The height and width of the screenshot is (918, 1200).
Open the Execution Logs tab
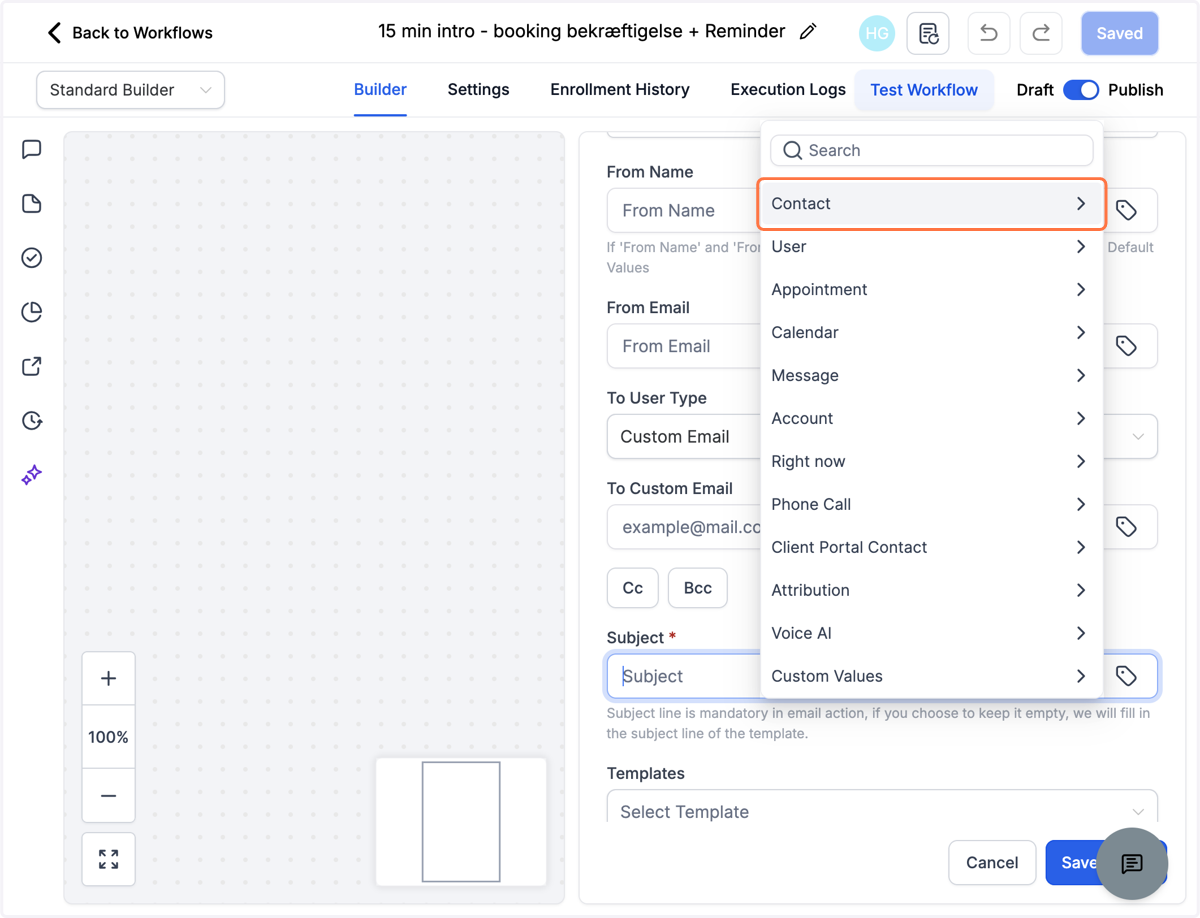[x=788, y=90]
